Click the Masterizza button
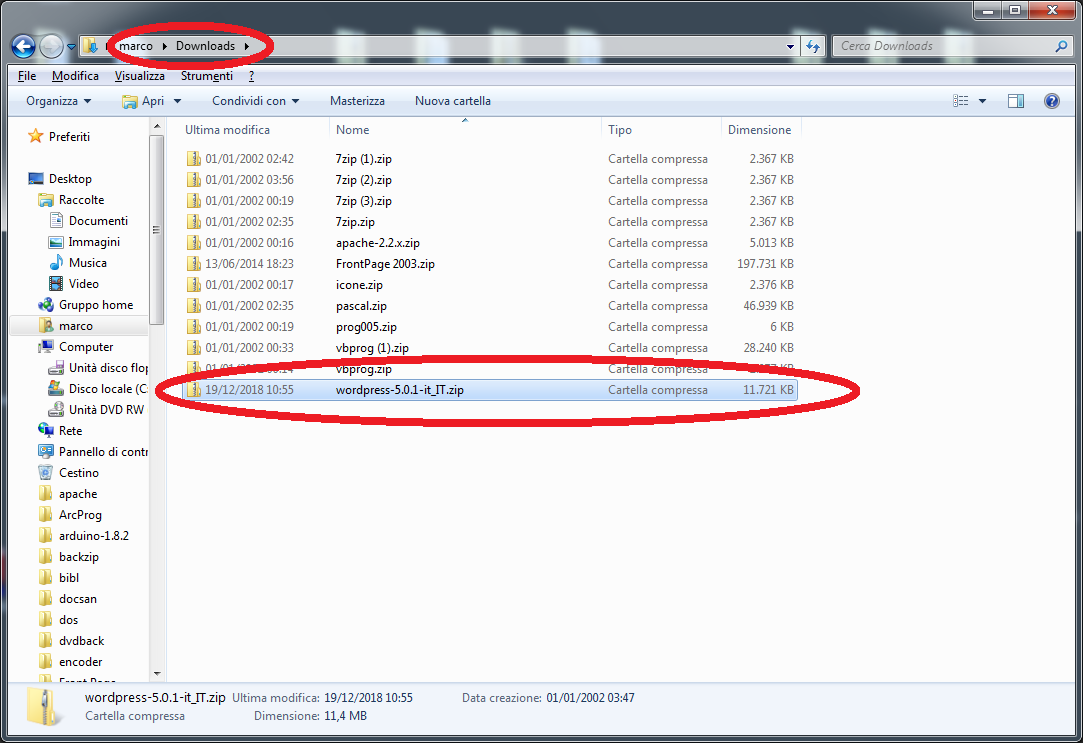 click(357, 101)
